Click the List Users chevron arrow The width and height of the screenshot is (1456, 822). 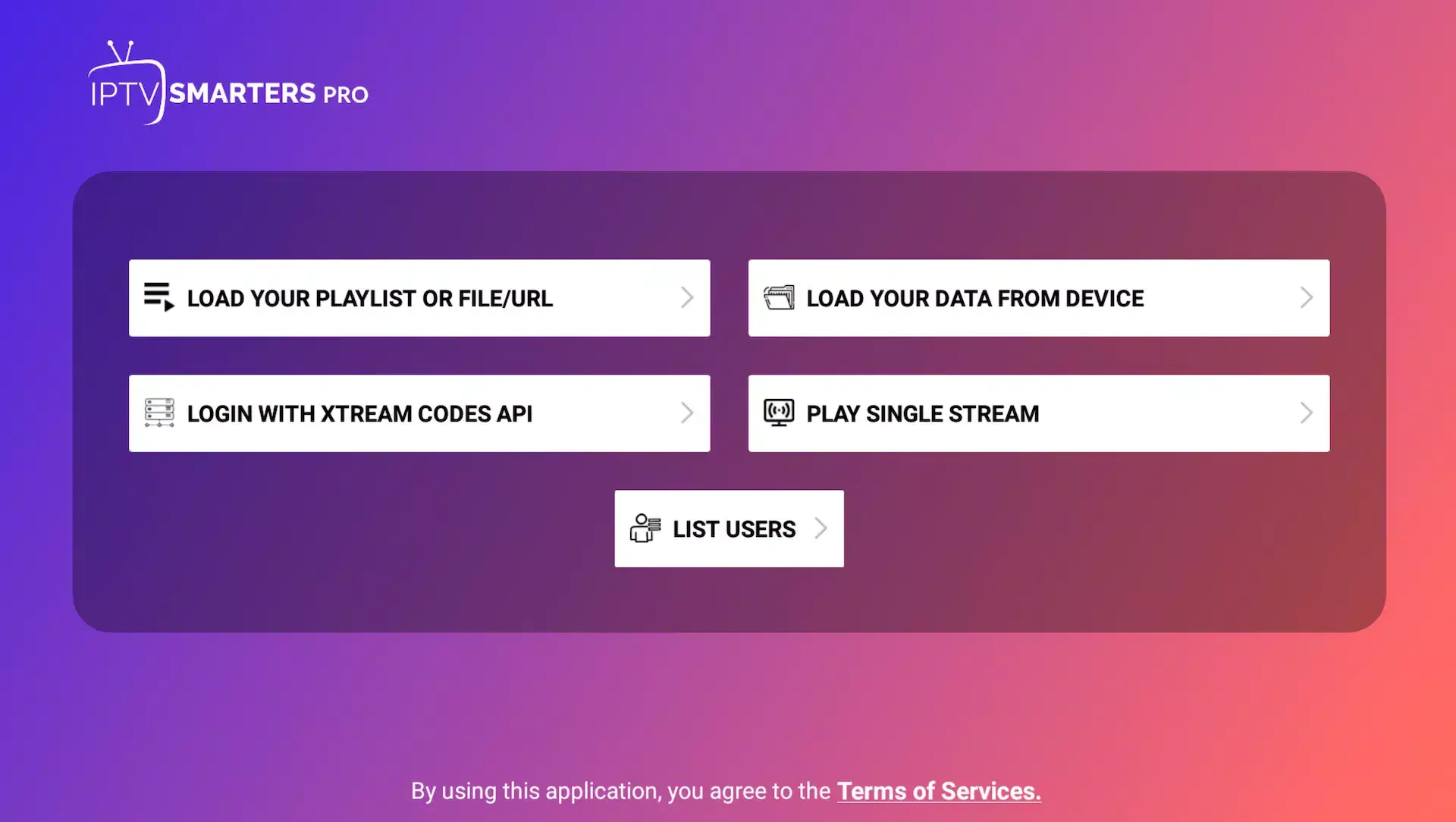pos(818,528)
